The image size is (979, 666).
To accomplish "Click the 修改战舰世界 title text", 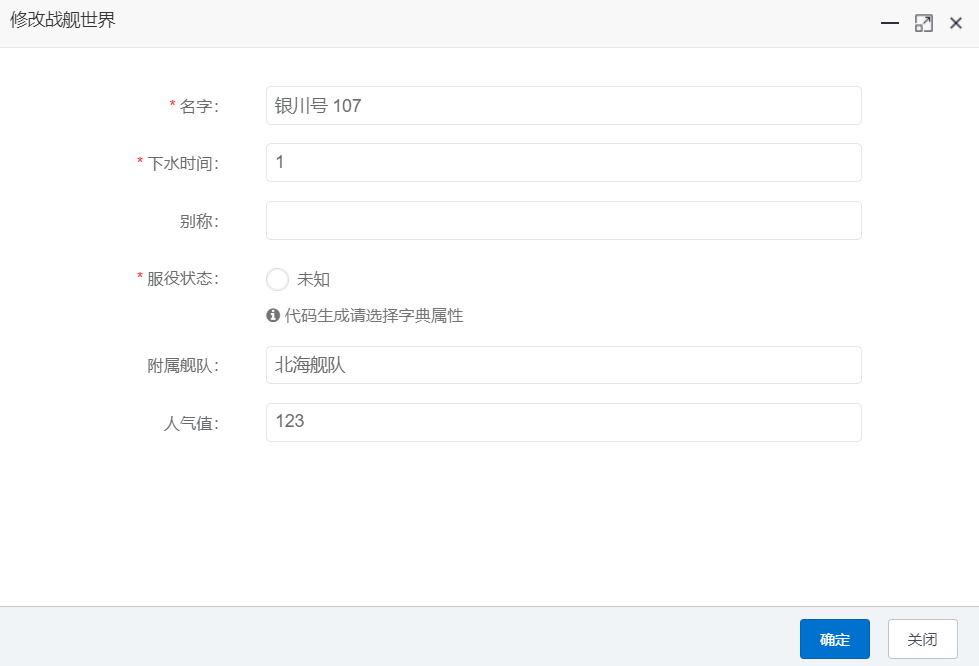I will click(62, 20).
